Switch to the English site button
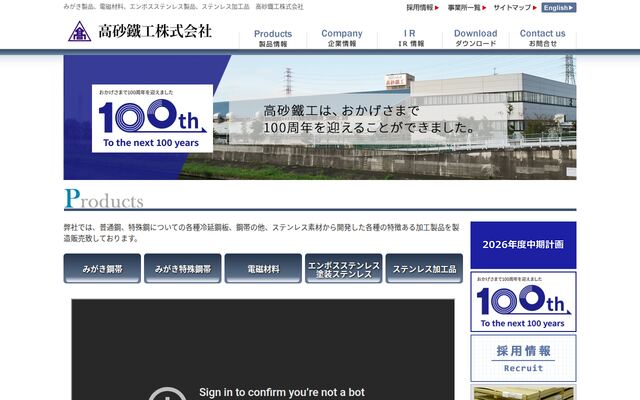640x400 pixels. point(559,7)
